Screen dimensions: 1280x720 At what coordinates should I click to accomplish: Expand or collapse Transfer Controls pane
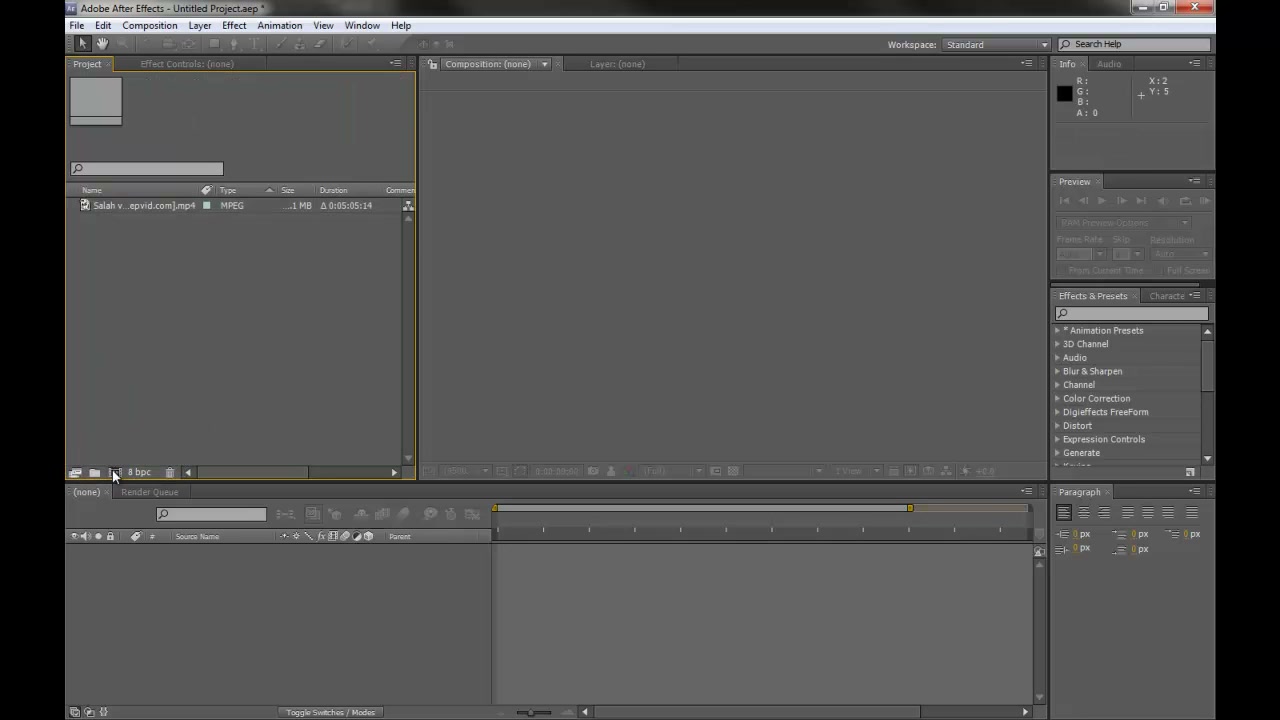pyautogui.click(x=89, y=712)
